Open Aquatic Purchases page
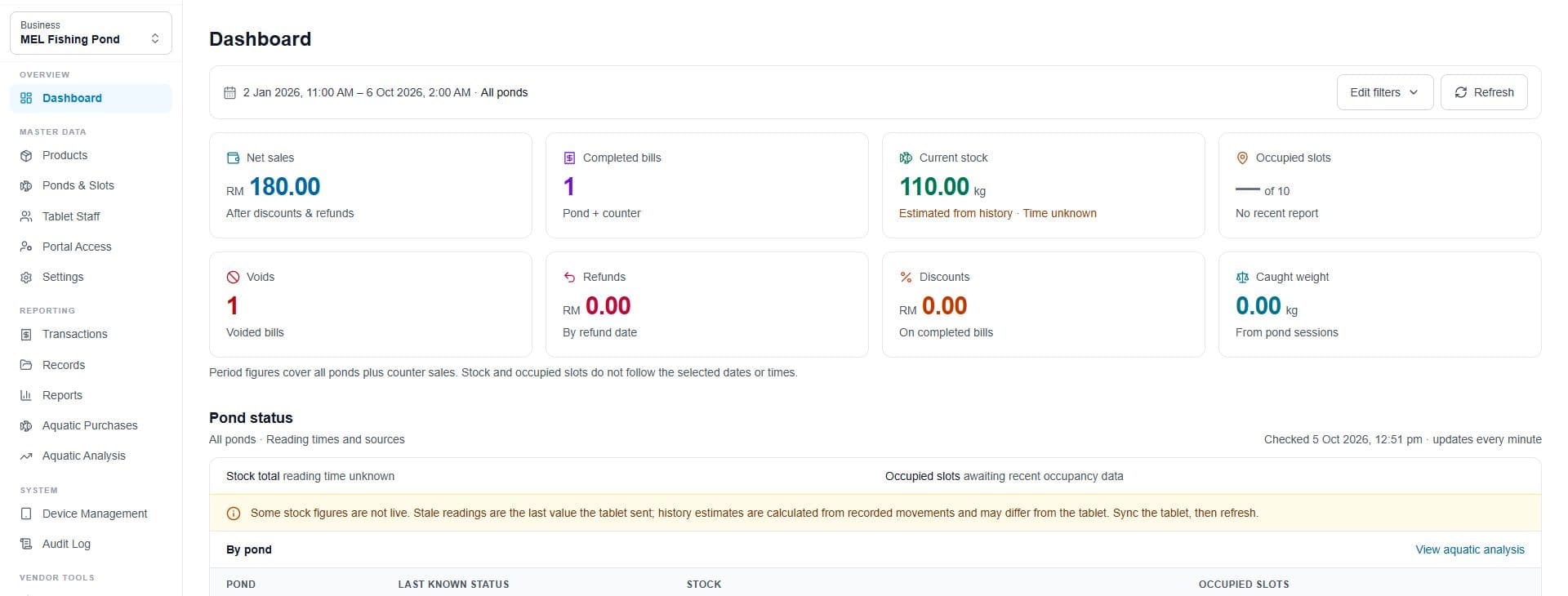Viewport: 1568px width, 596px height. (91, 425)
